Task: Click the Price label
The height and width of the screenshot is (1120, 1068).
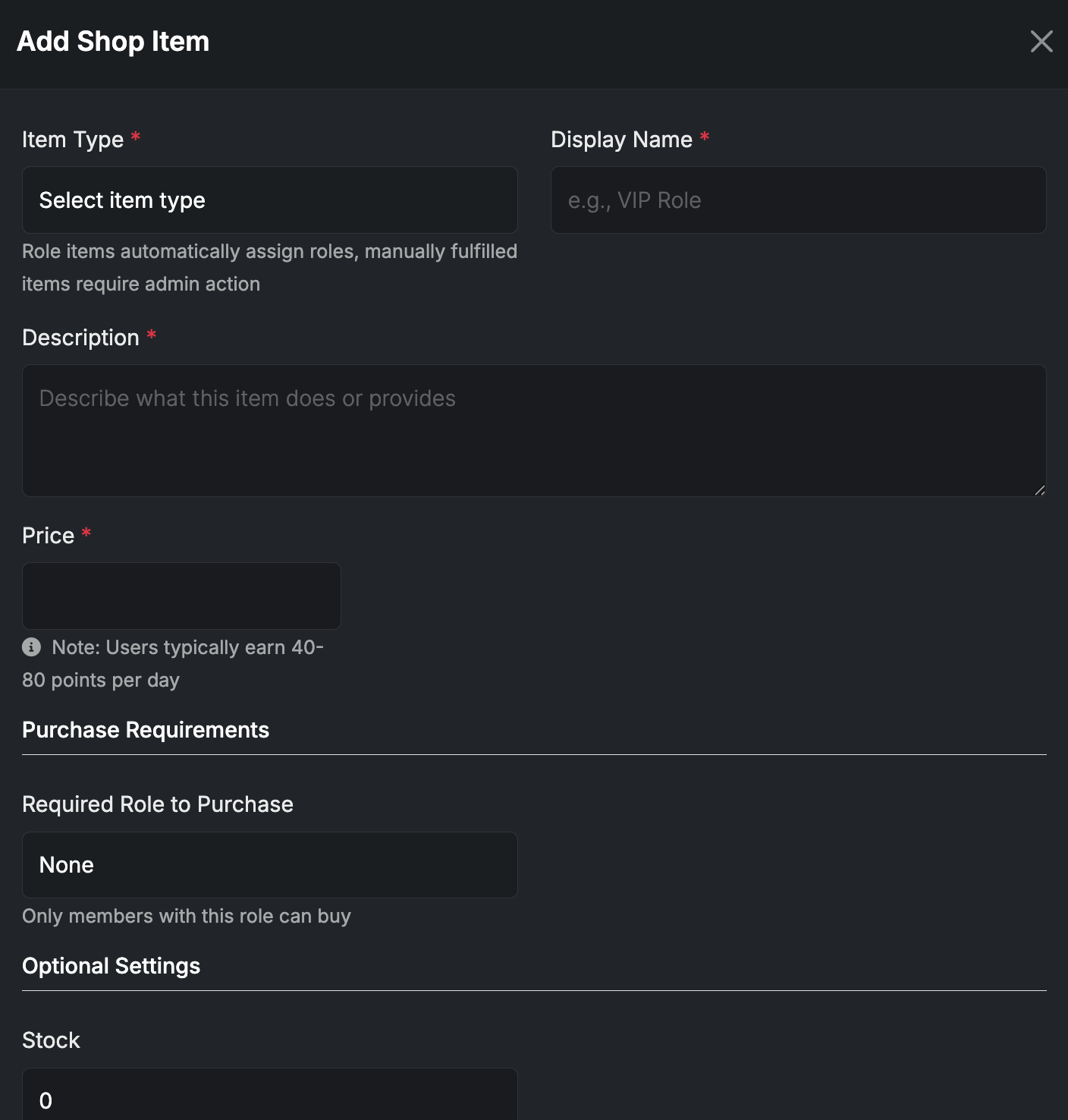Action: (48, 536)
